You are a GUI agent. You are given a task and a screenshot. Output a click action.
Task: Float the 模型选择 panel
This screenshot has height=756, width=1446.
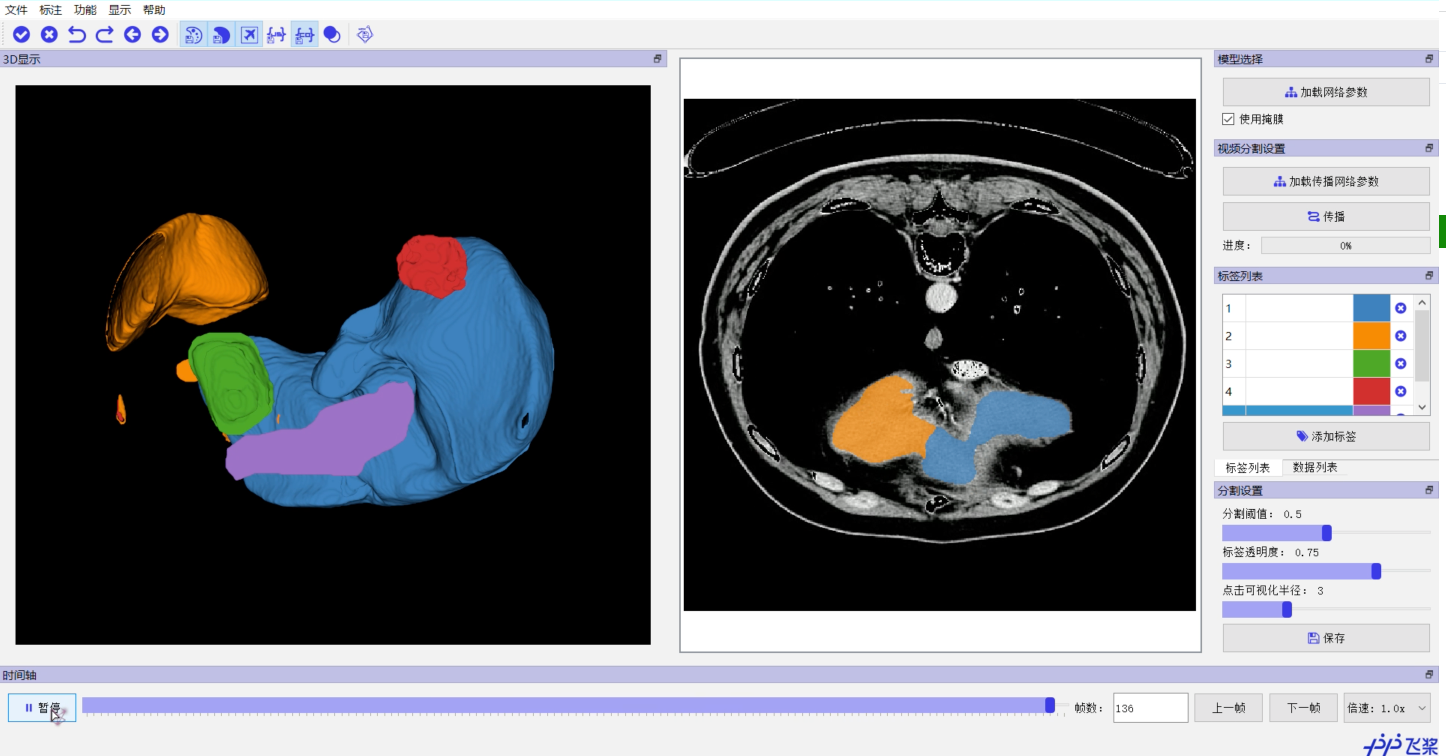tap(1430, 59)
